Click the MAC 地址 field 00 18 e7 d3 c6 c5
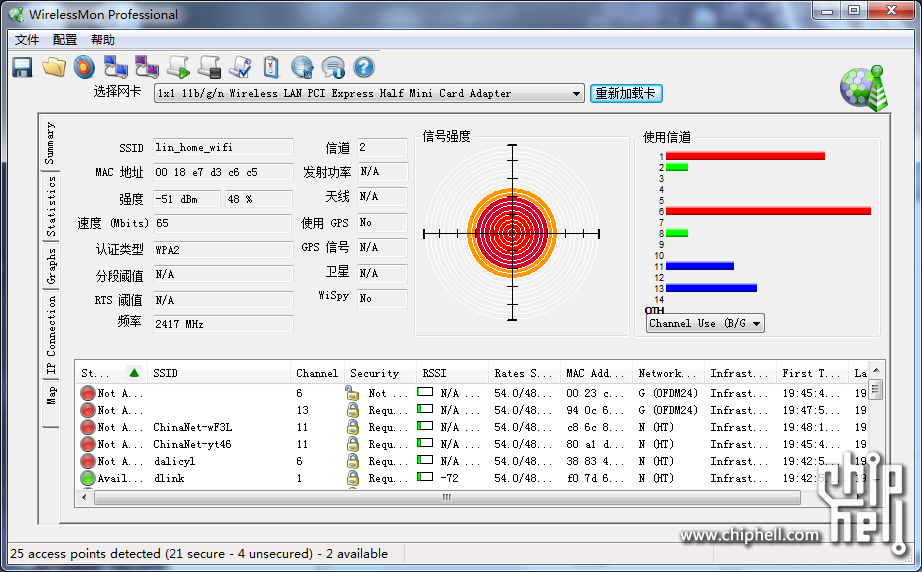Screen dimensions: 922x572 click(x=223, y=172)
